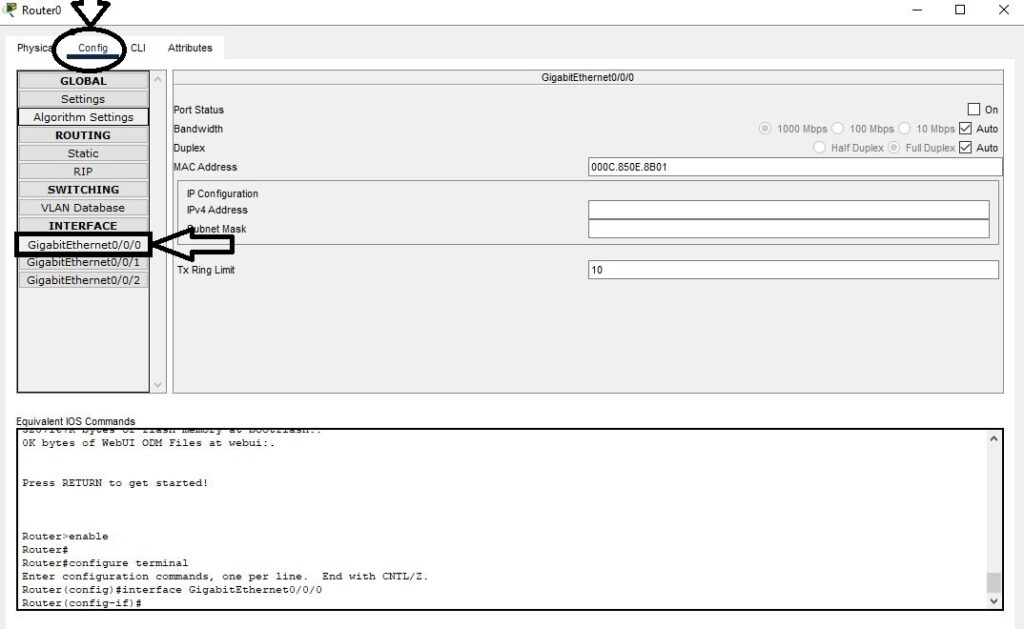Viewport: 1024px width, 629px height.
Task: Select interface GigabitEthernet0/0/1
Action: click(x=83, y=261)
